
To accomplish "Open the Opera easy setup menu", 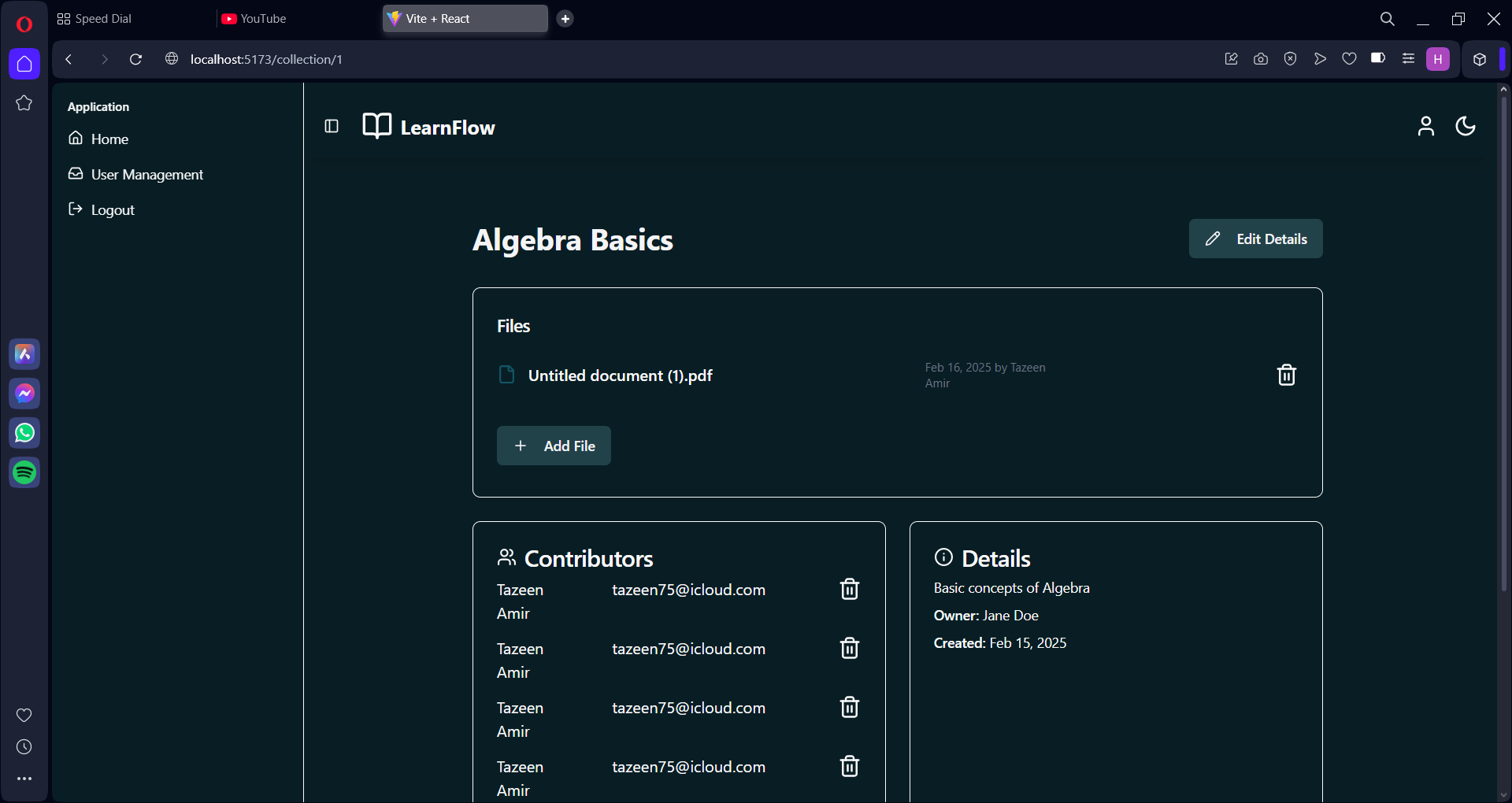I will click(x=1408, y=59).
